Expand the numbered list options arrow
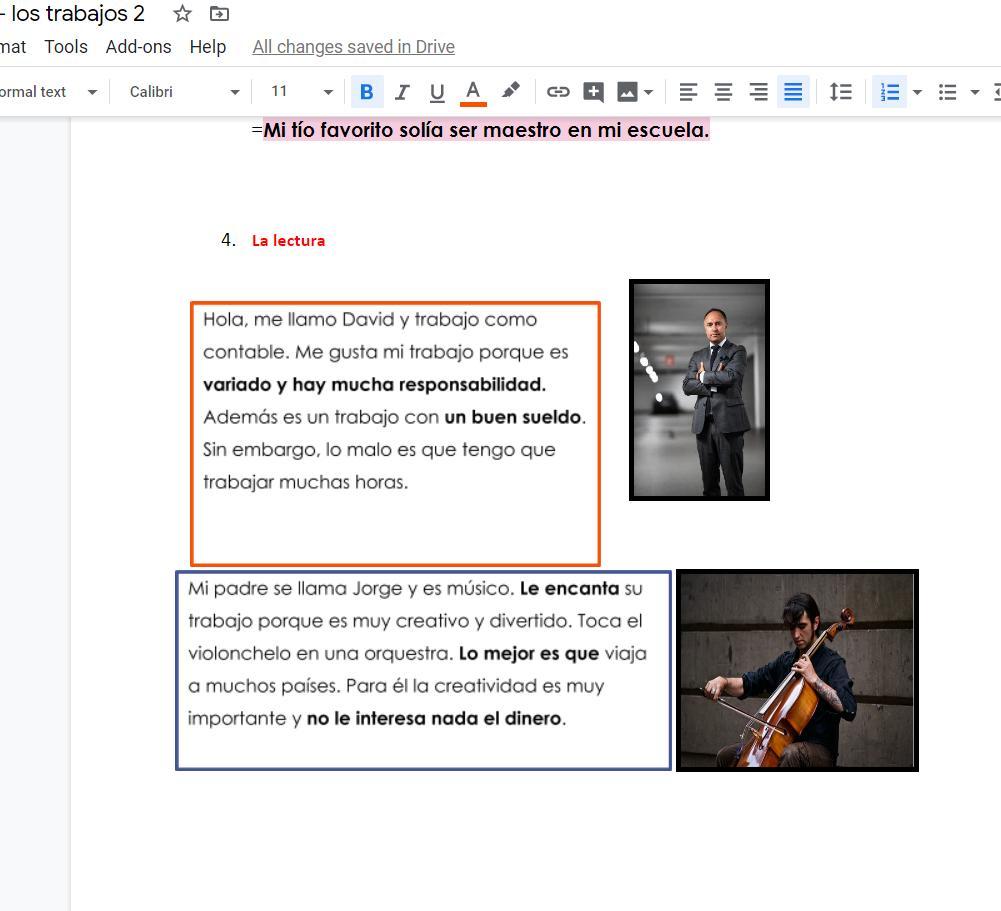This screenshot has height=911, width=1001. point(917,92)
